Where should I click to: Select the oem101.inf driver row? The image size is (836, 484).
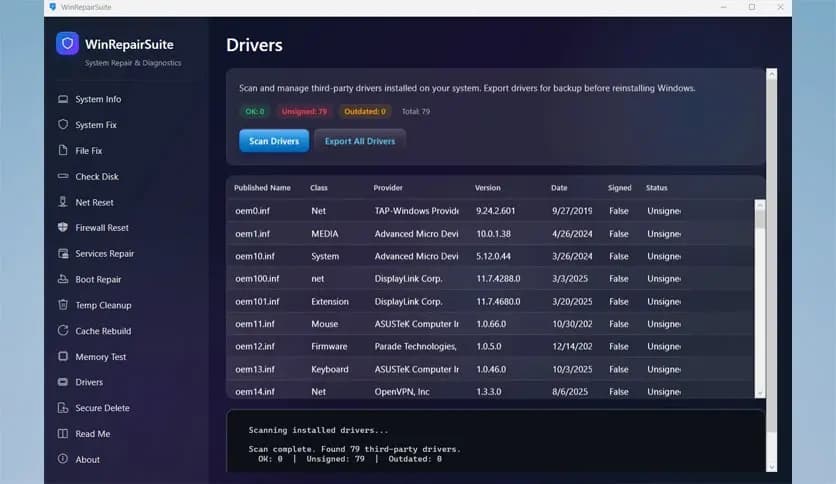[490, 301]
